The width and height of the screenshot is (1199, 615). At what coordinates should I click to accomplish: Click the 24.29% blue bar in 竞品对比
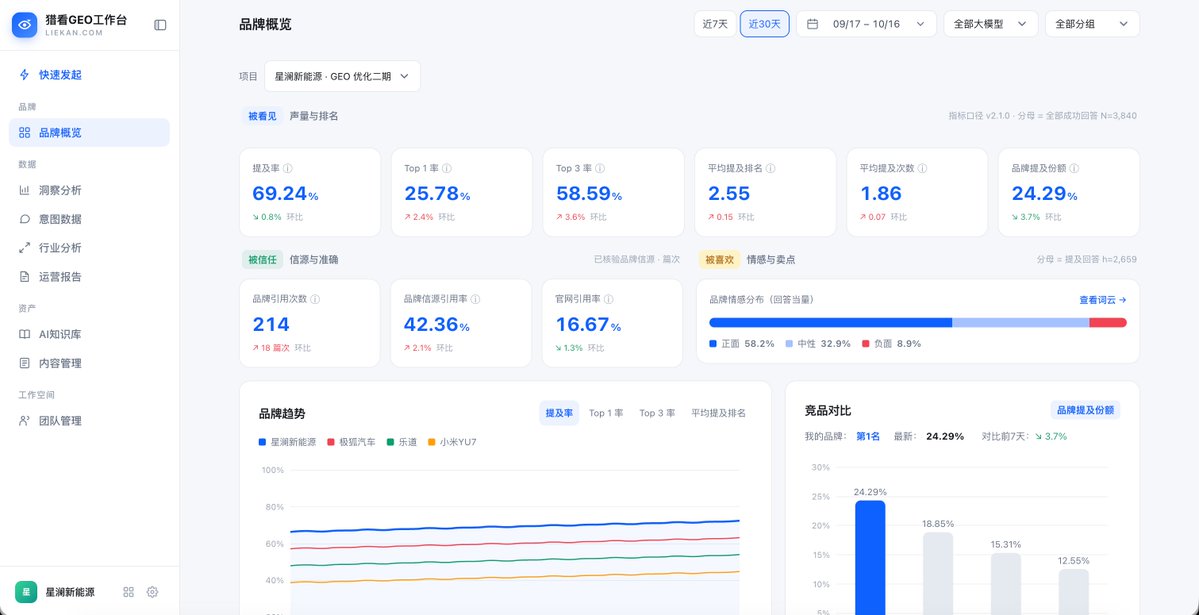click(x=870, y=558)
